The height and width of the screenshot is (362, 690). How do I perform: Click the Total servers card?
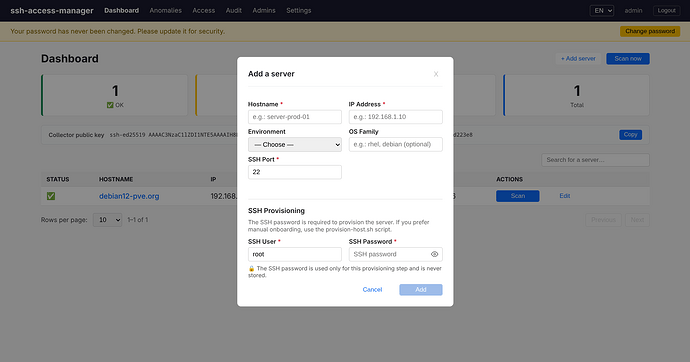[576, 95]
